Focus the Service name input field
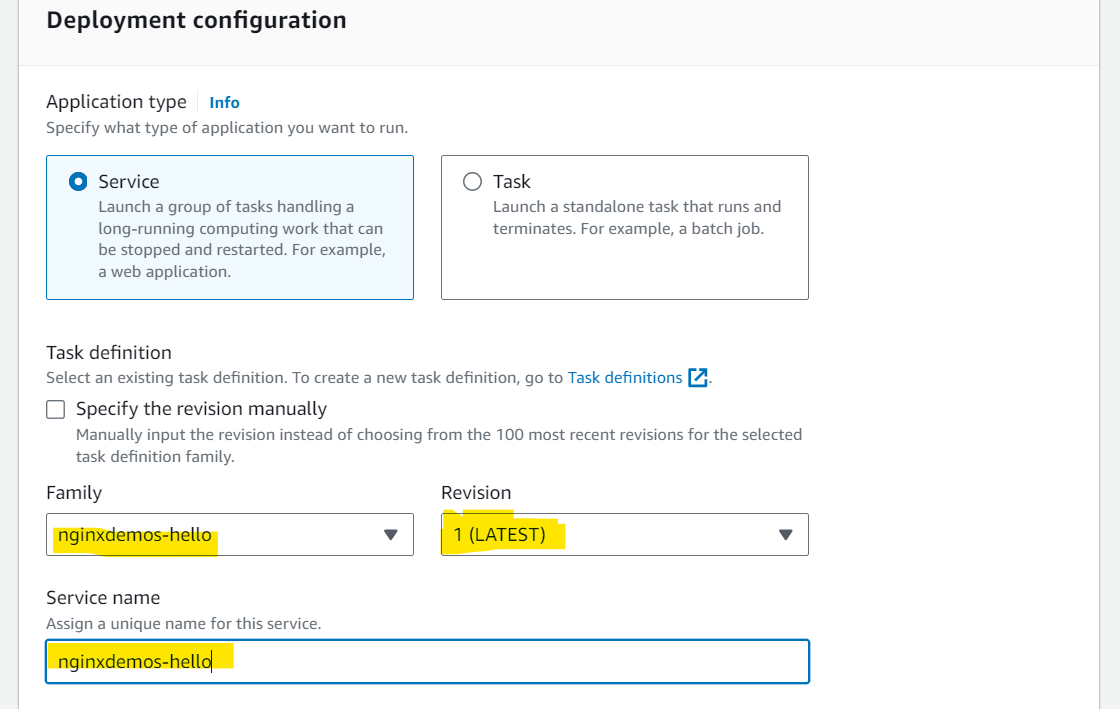Viewport: 1120px width, 709px height. [428, 661]
